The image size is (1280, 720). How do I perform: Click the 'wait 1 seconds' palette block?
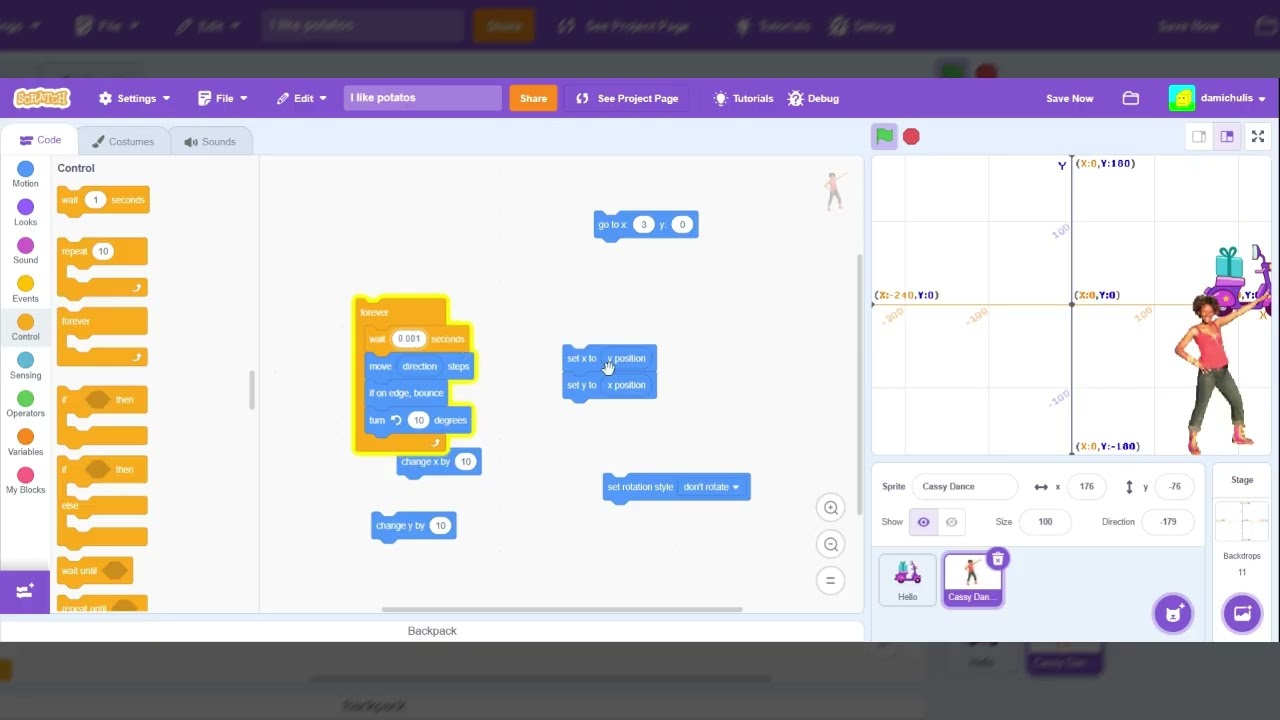tap(103, 200)
